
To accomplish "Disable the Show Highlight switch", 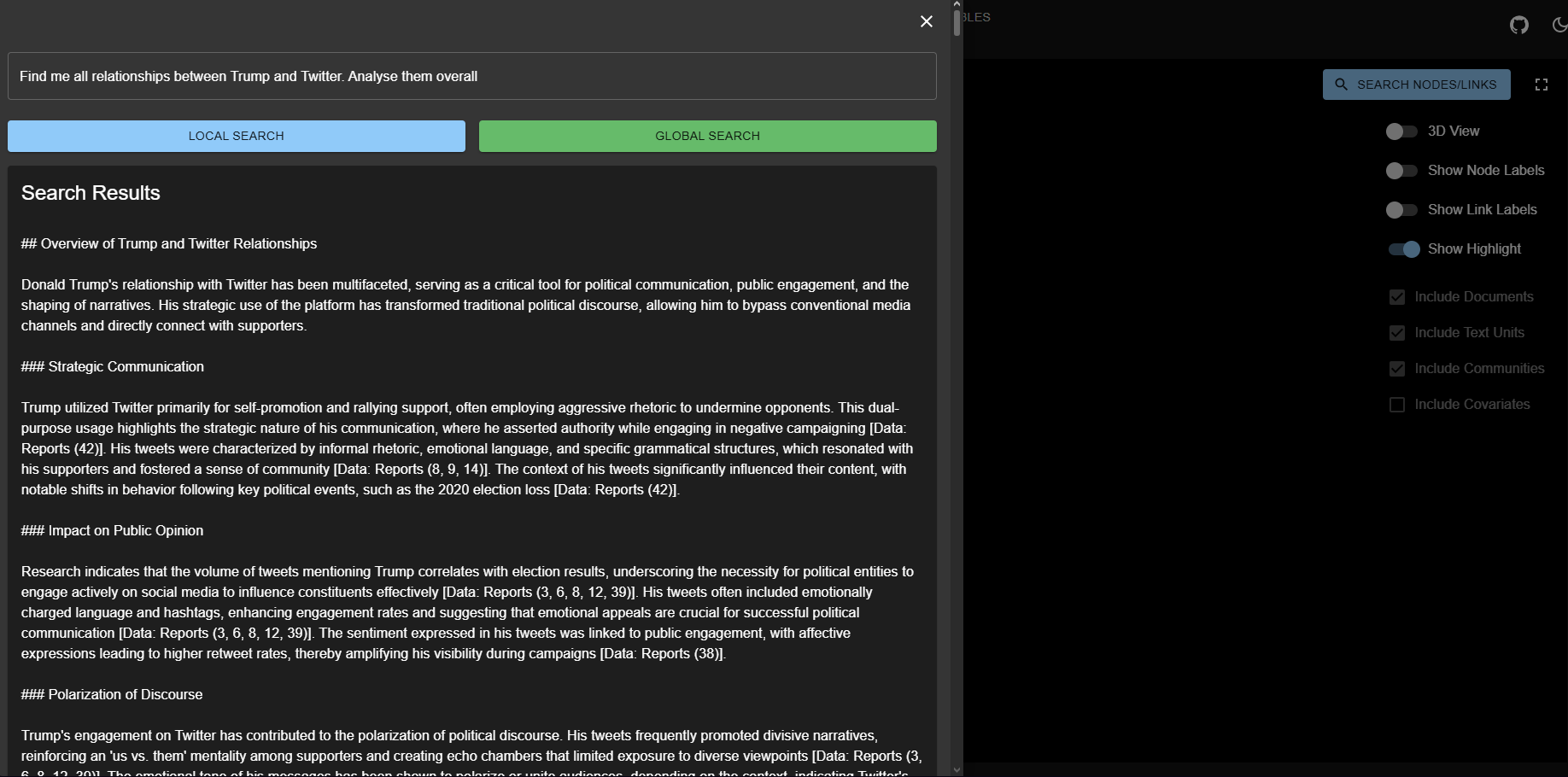I will 1404,249.
